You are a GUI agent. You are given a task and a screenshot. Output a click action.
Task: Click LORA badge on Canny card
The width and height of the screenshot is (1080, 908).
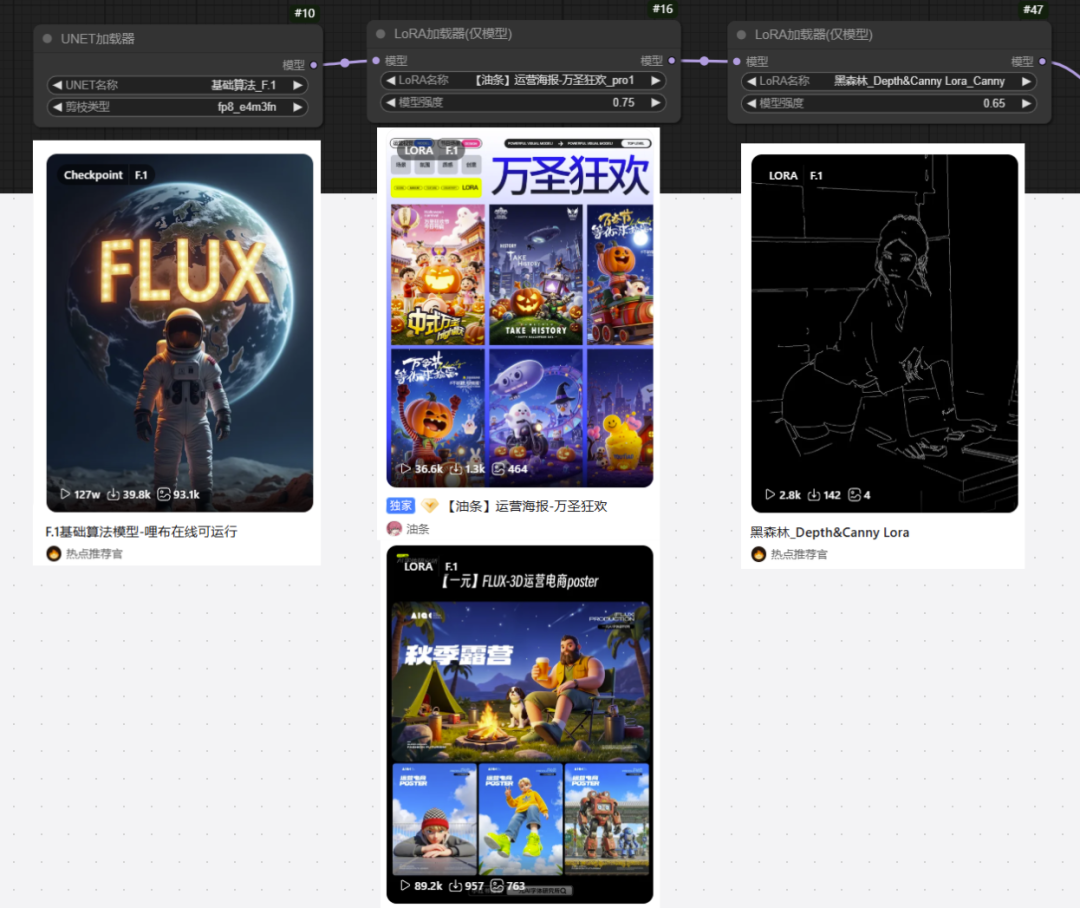click(783, 176)
